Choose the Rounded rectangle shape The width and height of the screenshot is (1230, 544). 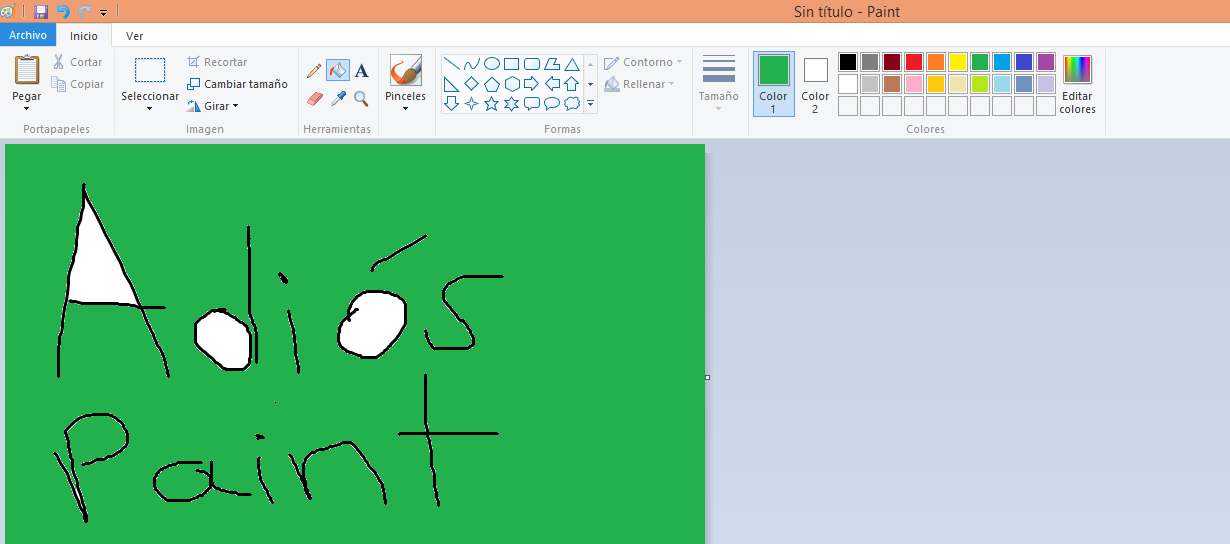[531, 64]
